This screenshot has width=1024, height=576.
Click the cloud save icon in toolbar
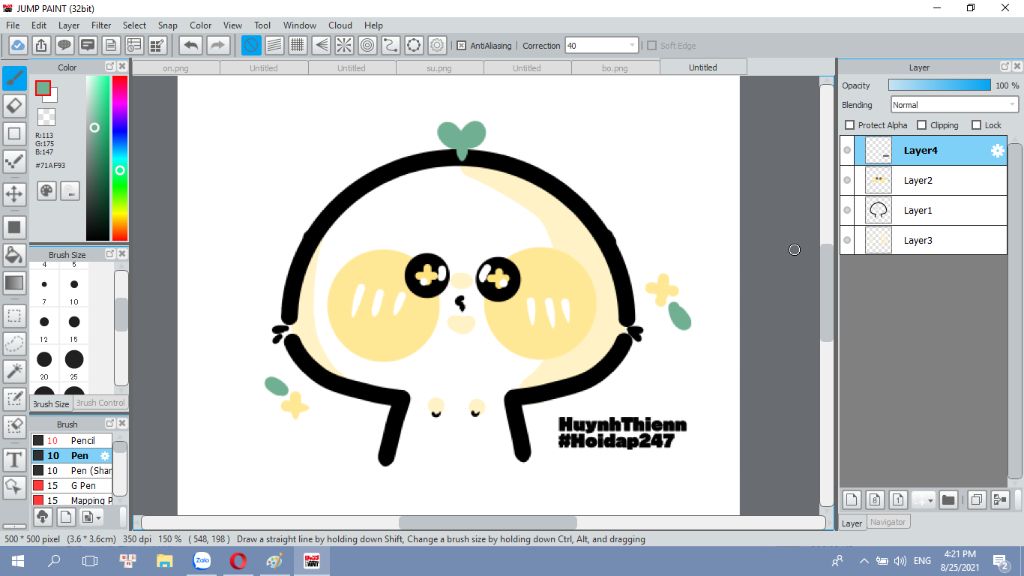tap(18, 45)
